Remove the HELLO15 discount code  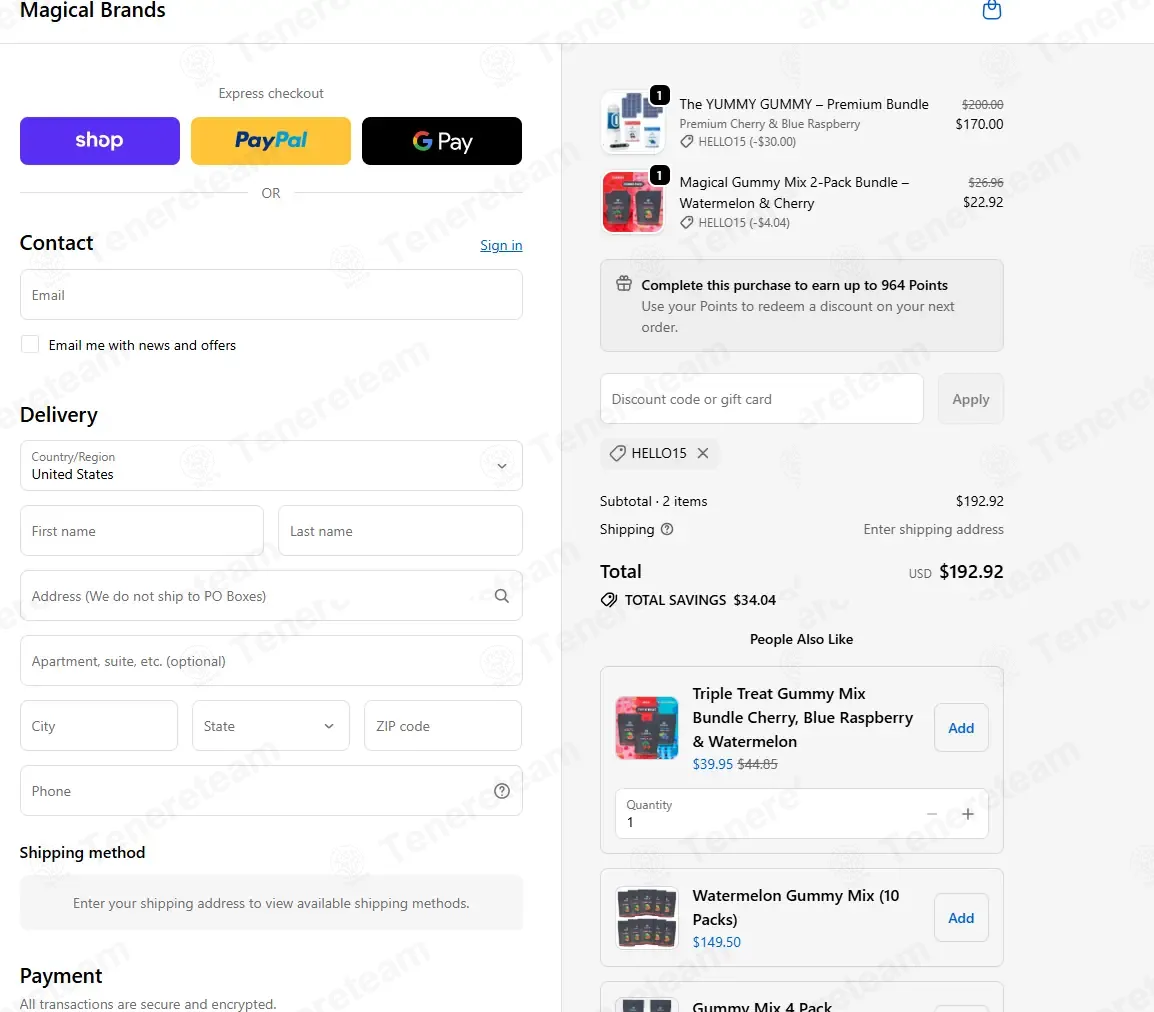point(703,453)
